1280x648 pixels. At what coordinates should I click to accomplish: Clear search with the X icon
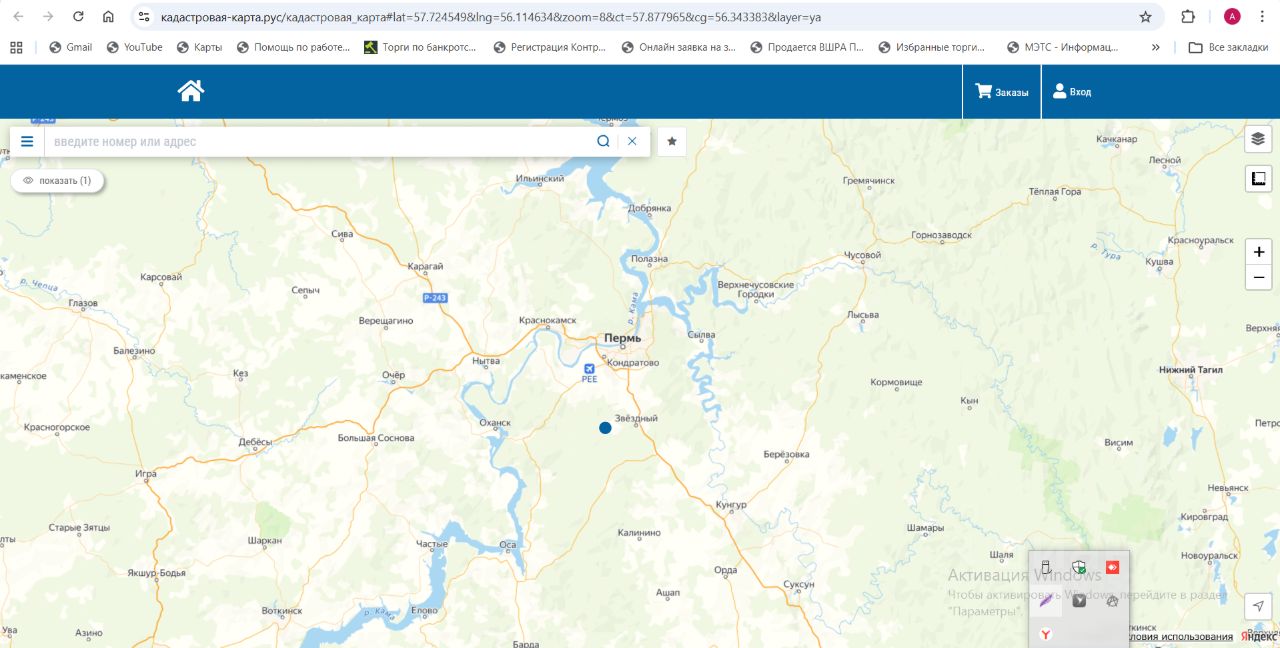click(632, 142)
